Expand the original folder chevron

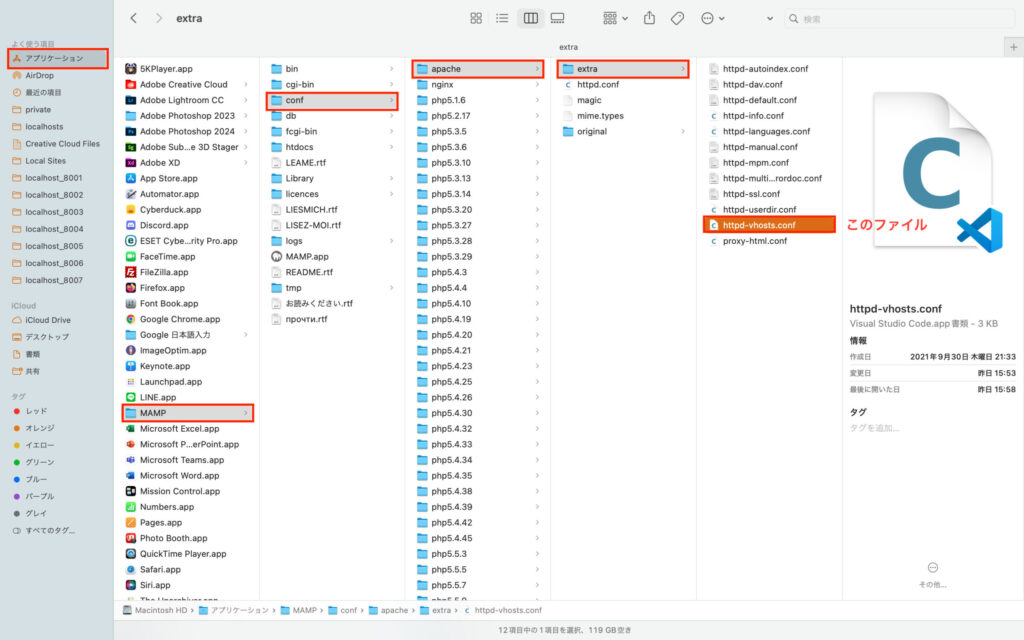click(x=683, y=131)
